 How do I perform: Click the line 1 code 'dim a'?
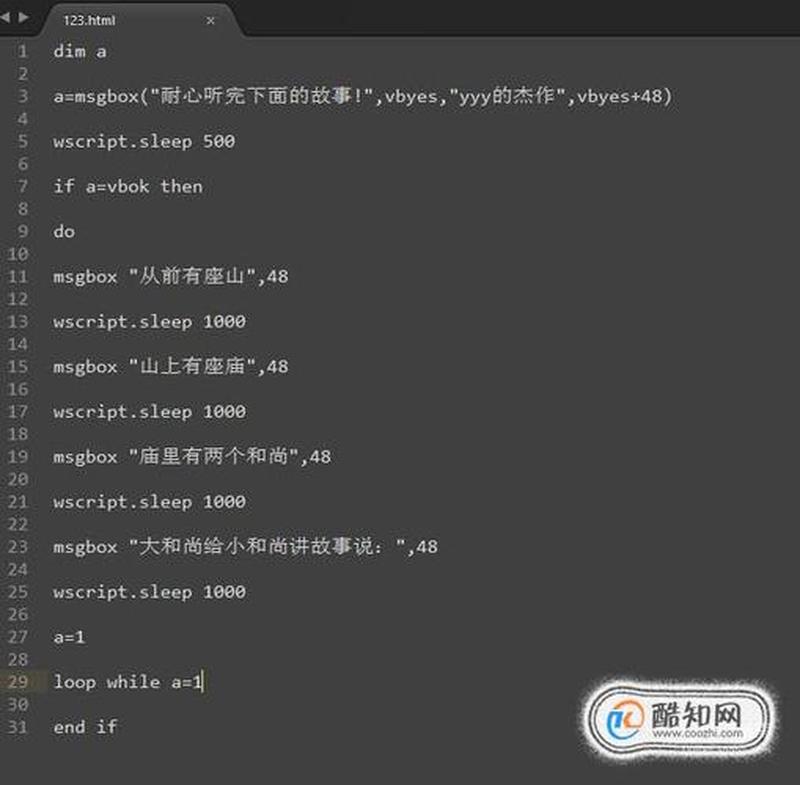(x=80, y=52)
